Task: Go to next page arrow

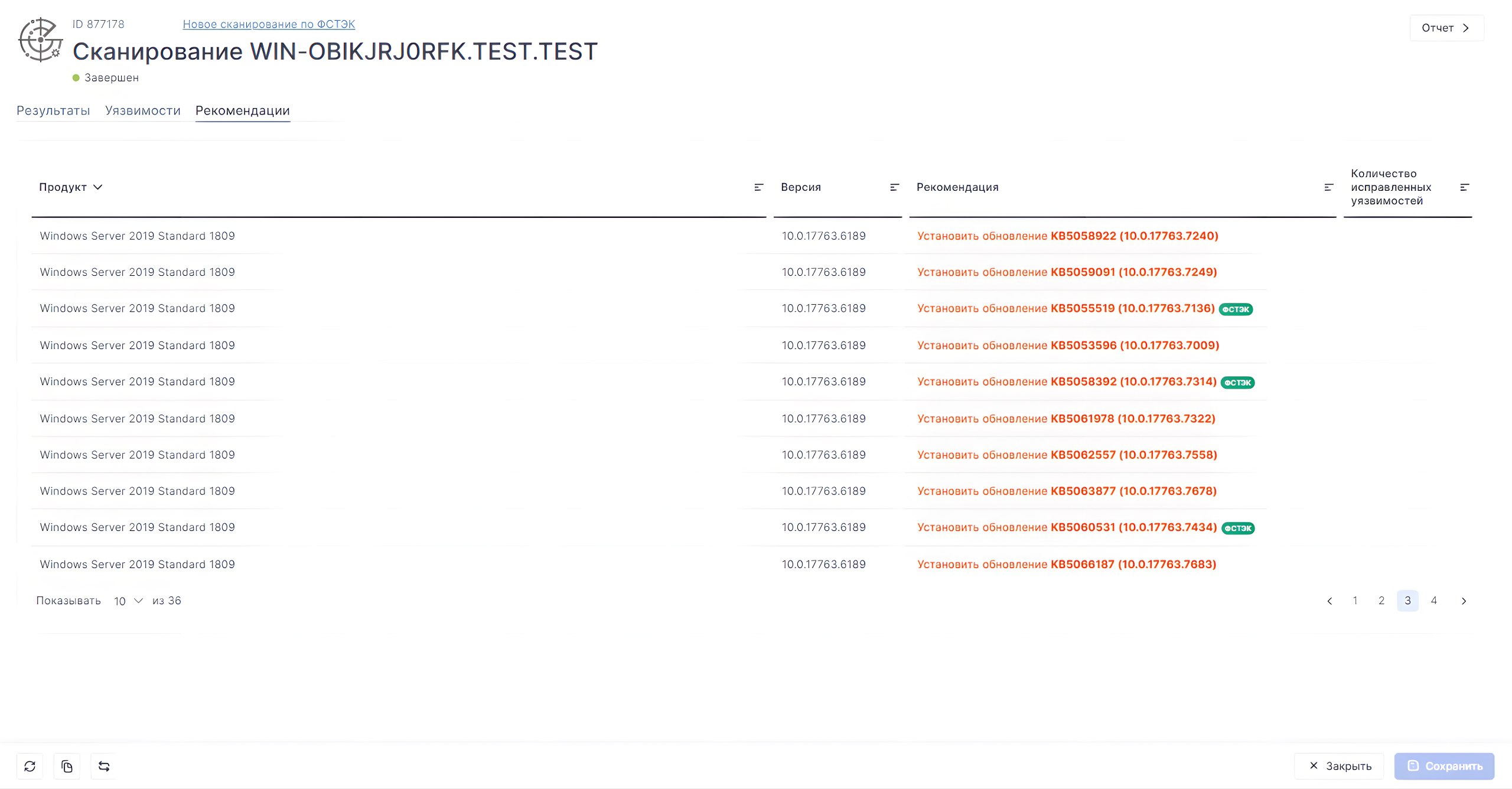Action: tap(1464, 601)
